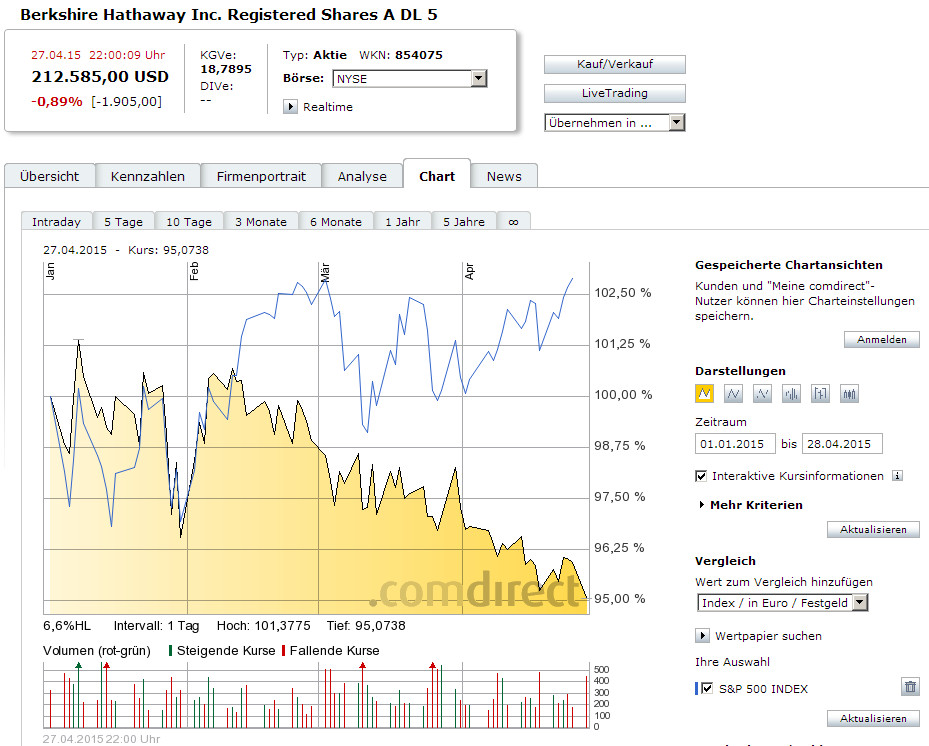This screenshot has height=746, width=929.
Task: Select the candlestick chart display
Action: pyautogui.click(x=850, y=393)
